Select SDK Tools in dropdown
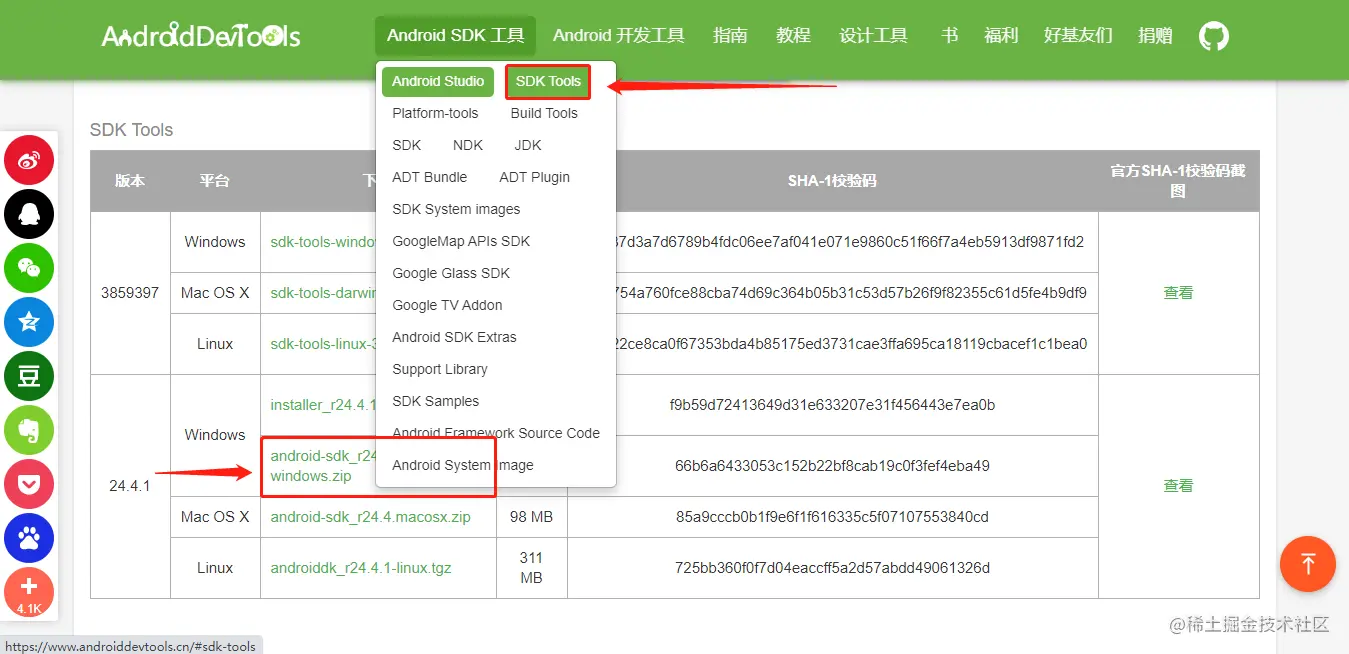Image resolution: width=1349 pixels, height=654 pixels. tap(548, 81)
